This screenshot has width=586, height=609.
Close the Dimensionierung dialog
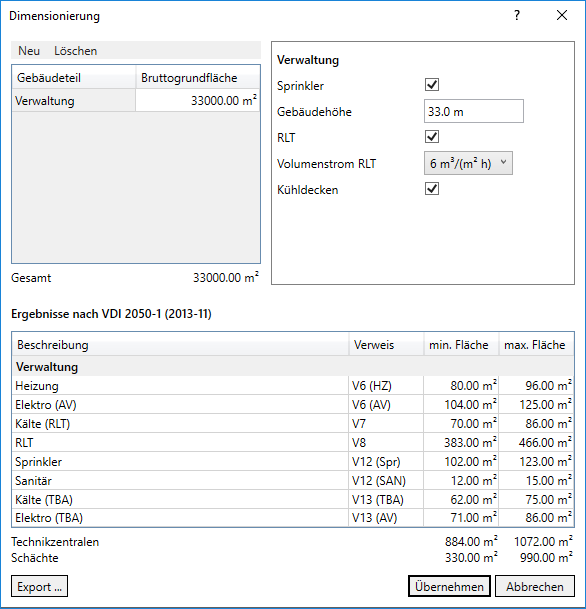point(562,16)
